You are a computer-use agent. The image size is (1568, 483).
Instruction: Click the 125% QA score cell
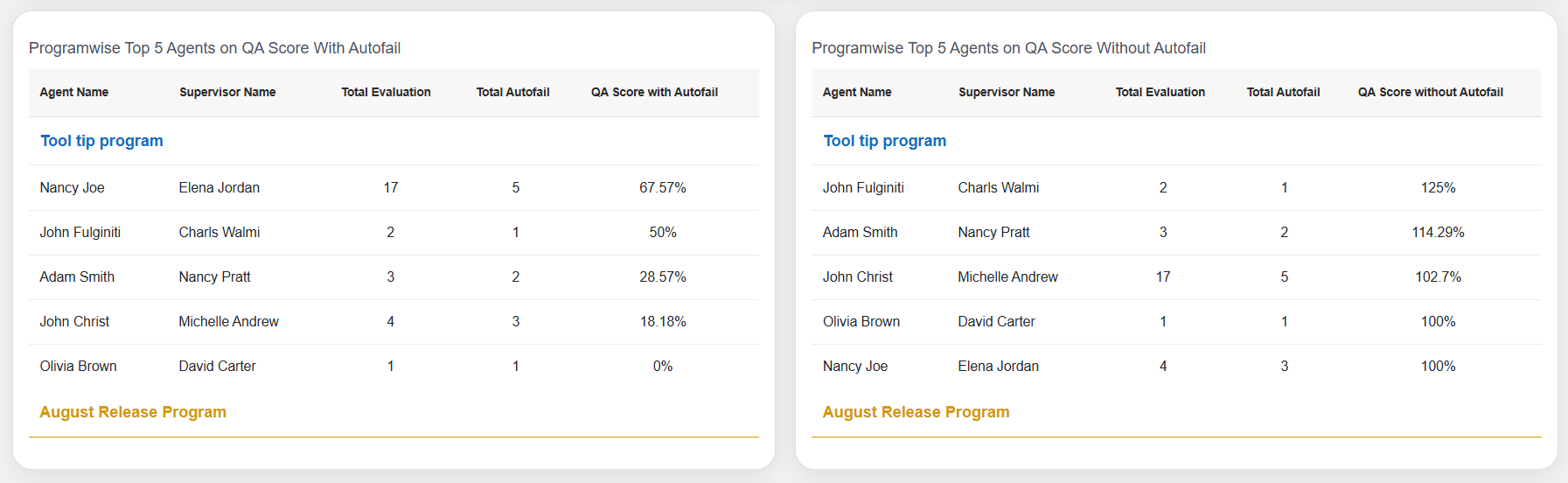coord(1438,187)
